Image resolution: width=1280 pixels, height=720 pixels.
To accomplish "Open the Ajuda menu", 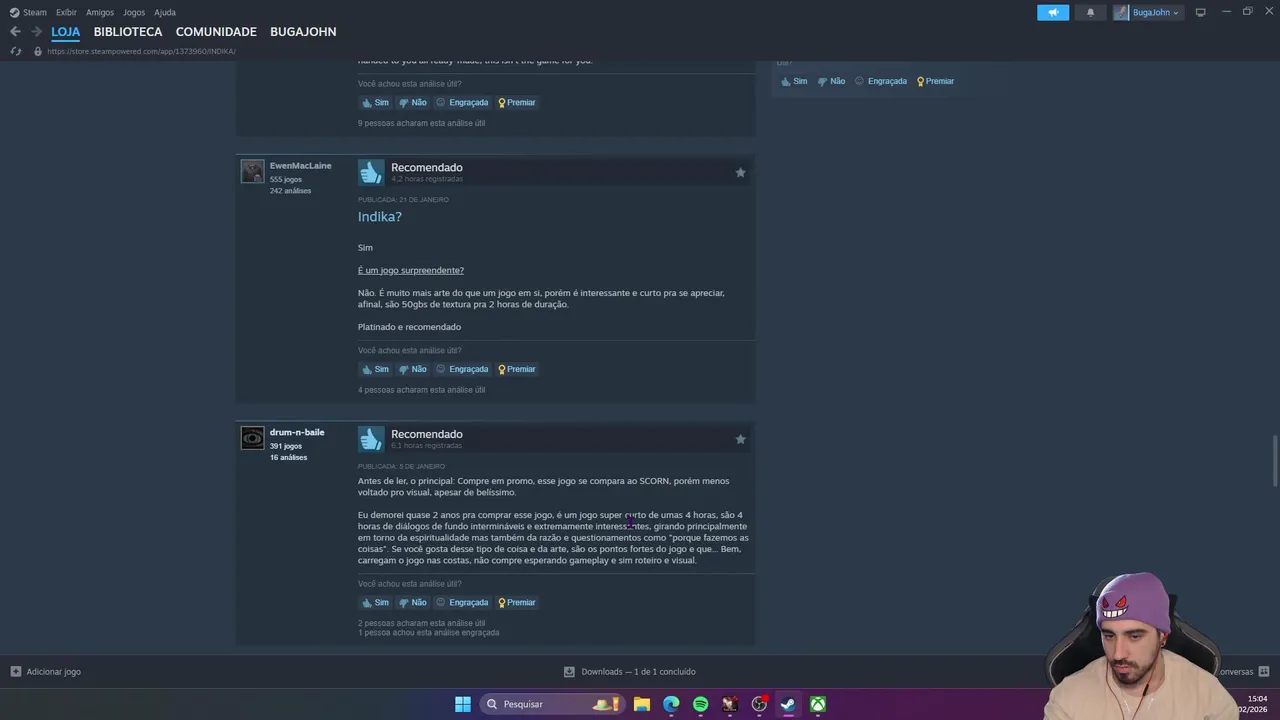I will [165, 12].
